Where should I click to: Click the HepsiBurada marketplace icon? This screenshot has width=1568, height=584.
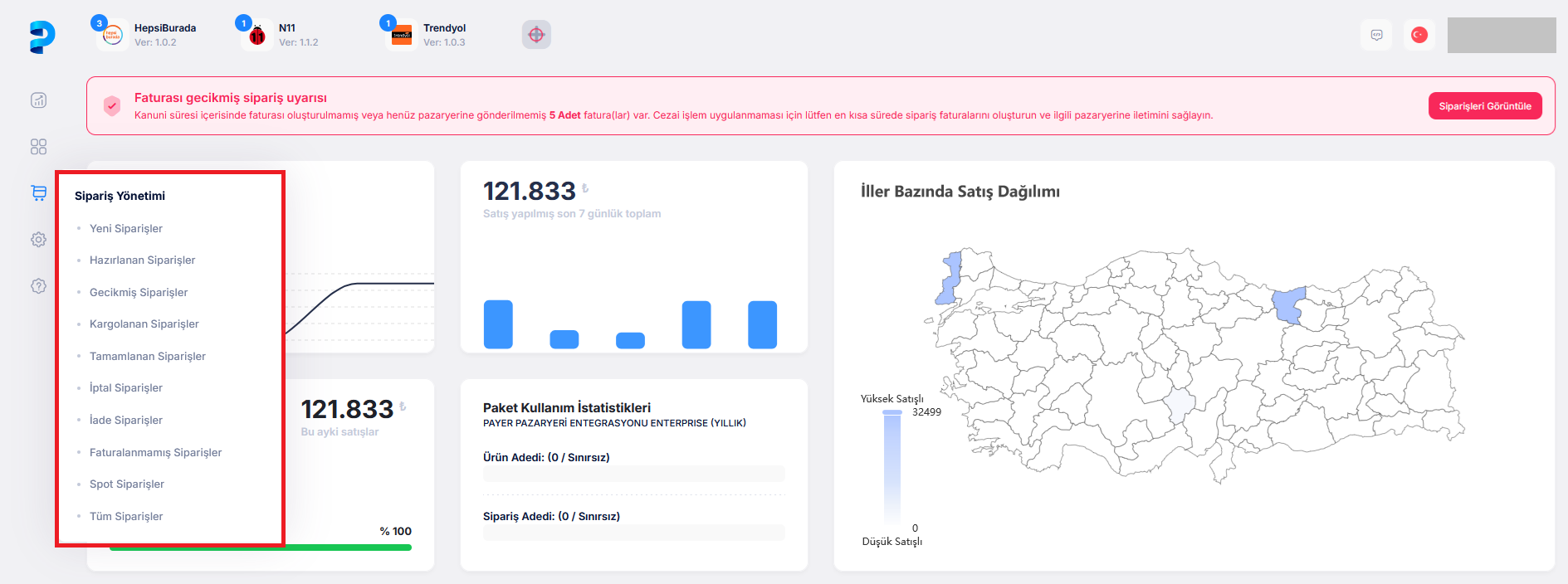coord(112,35)
